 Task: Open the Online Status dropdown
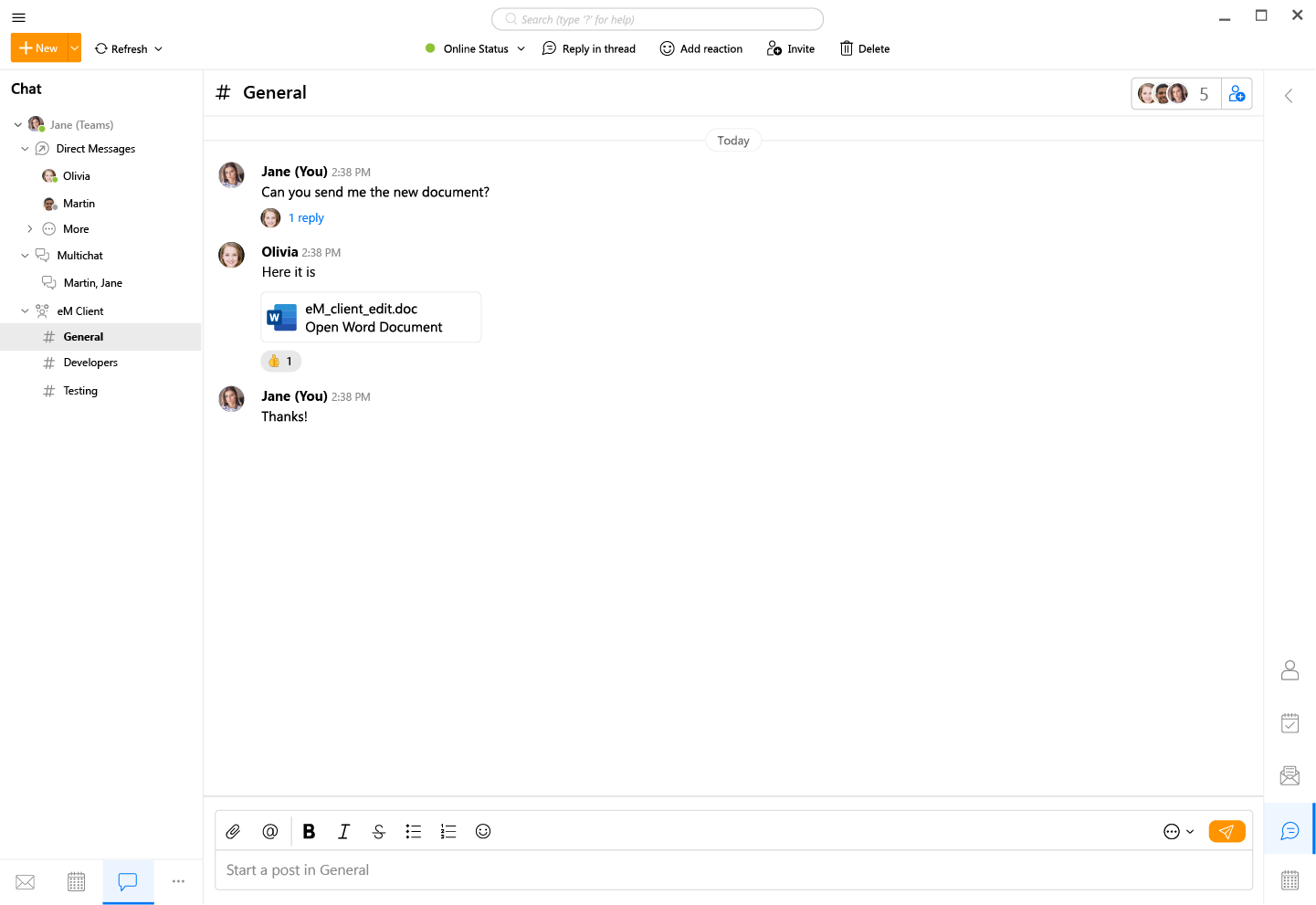coord(475,49)
